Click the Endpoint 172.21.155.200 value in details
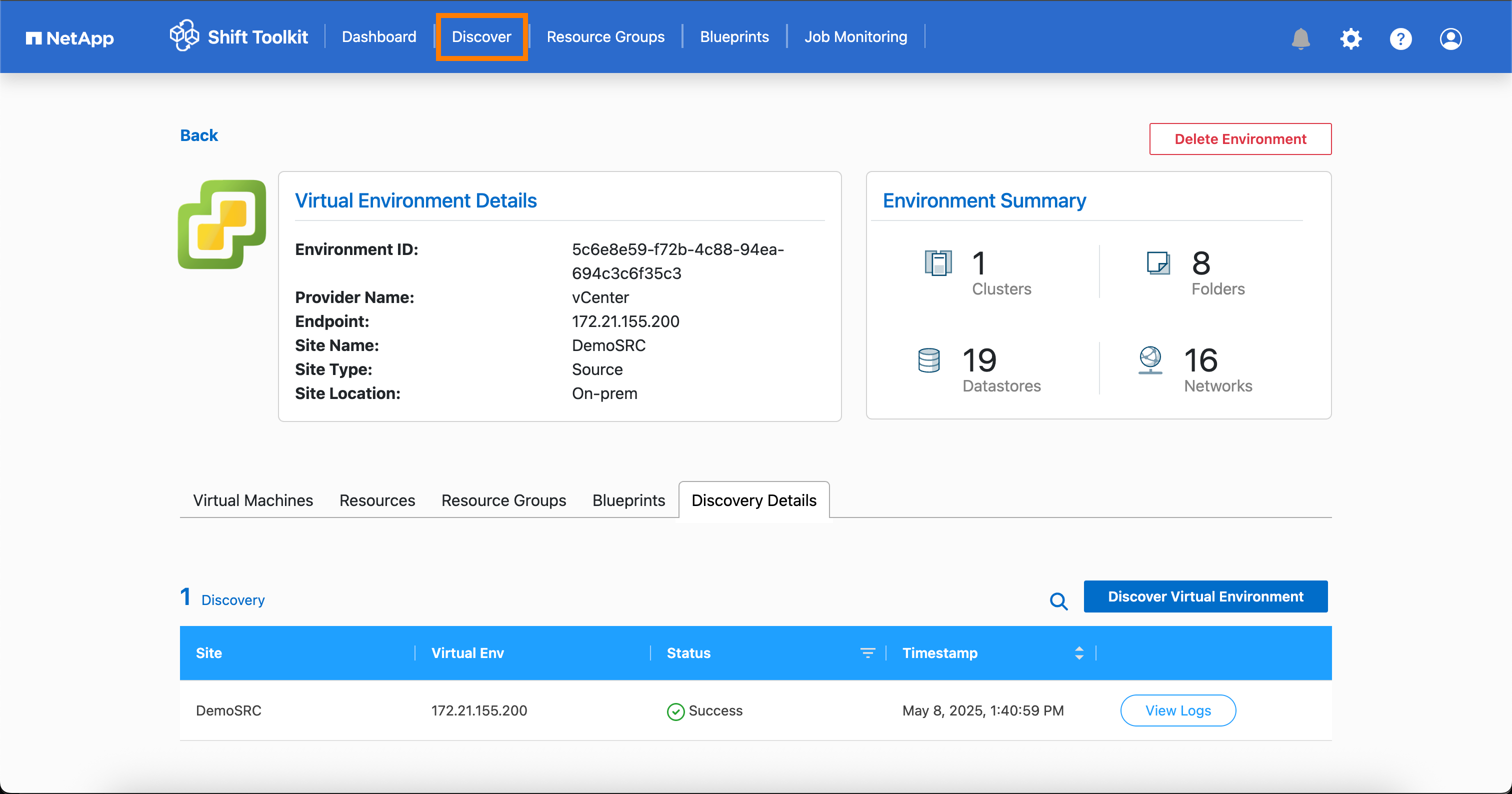 (625, 321)
